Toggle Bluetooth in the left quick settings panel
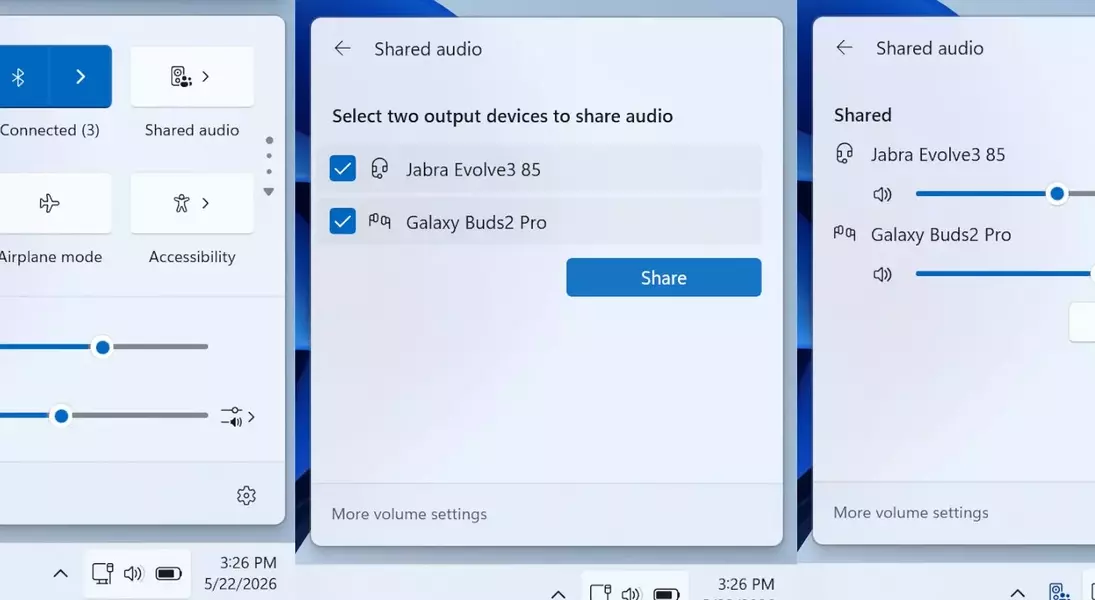Image resolution: width=1095 pixels, height=600 pixels. pyautogui.click(x=21, y=77)
